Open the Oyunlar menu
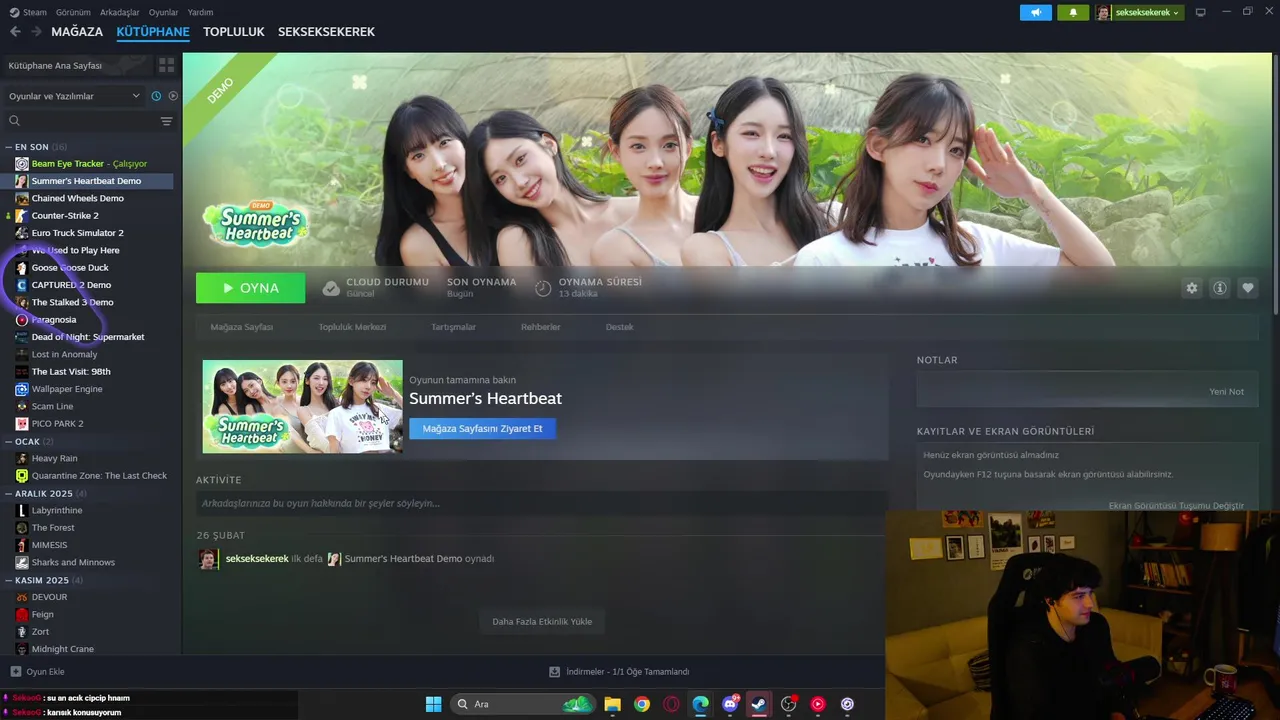The height and width of the screenshot is (720, 1280). (x=163, y=12)
